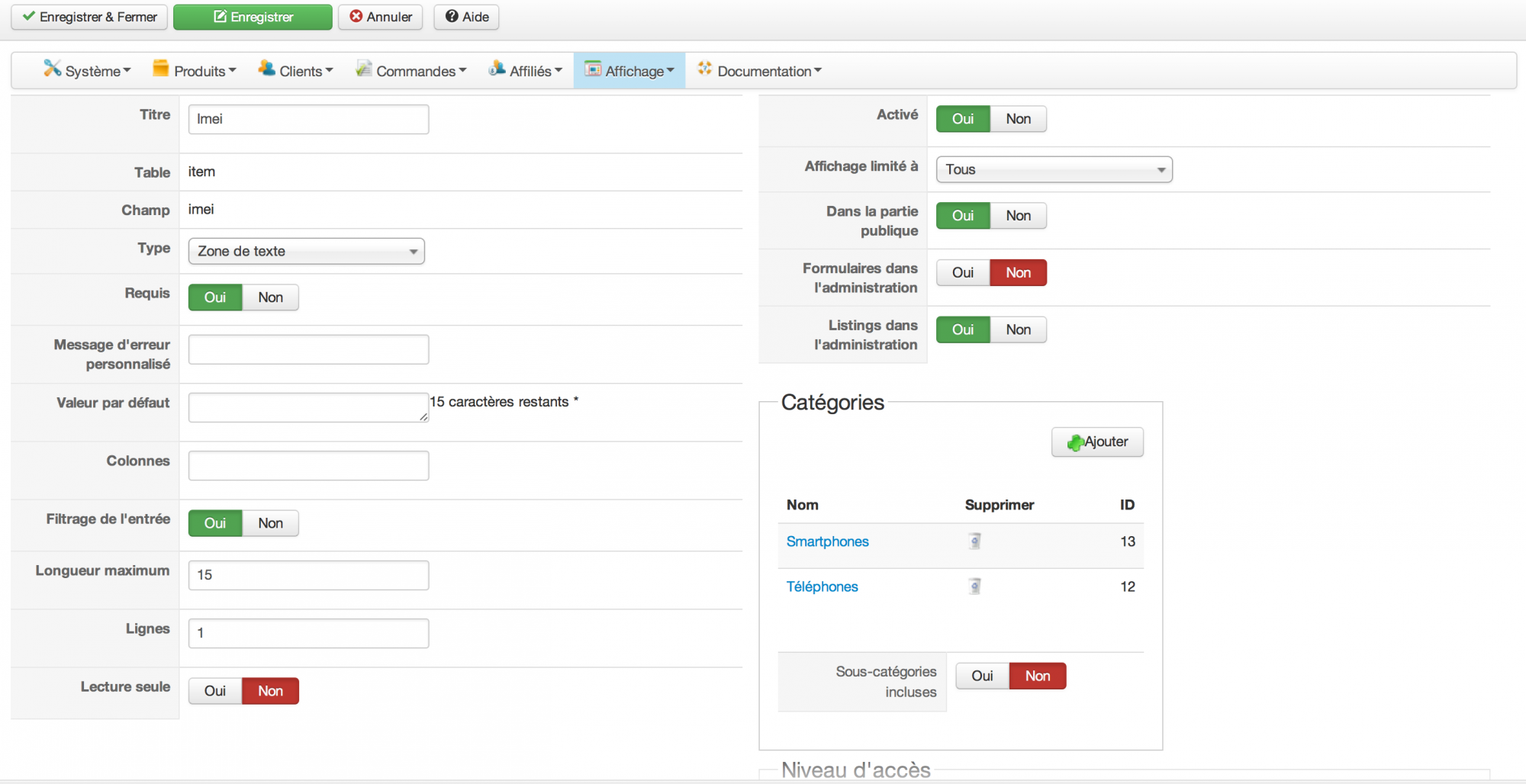Set Filtrage de l'entrée to Non
Image resolution: width=1526 pixels, height=784 pixels.
271,523
